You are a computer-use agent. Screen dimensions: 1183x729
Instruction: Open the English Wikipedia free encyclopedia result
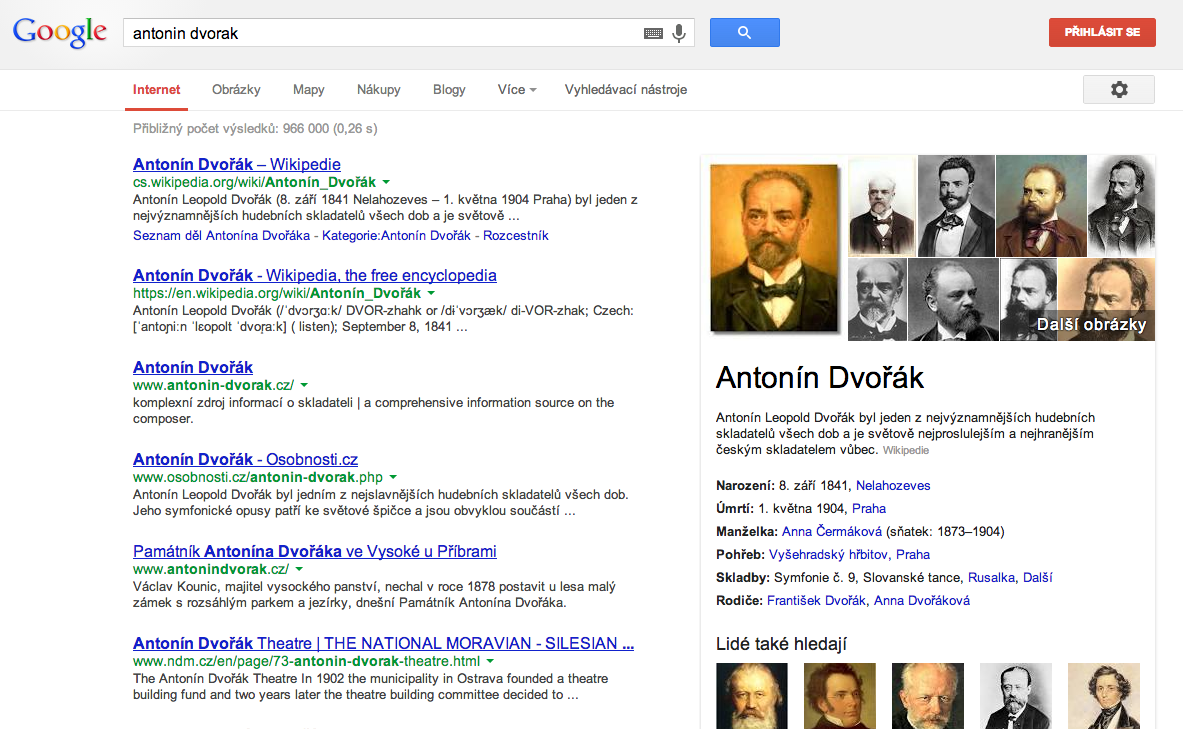tap(315, 275)
